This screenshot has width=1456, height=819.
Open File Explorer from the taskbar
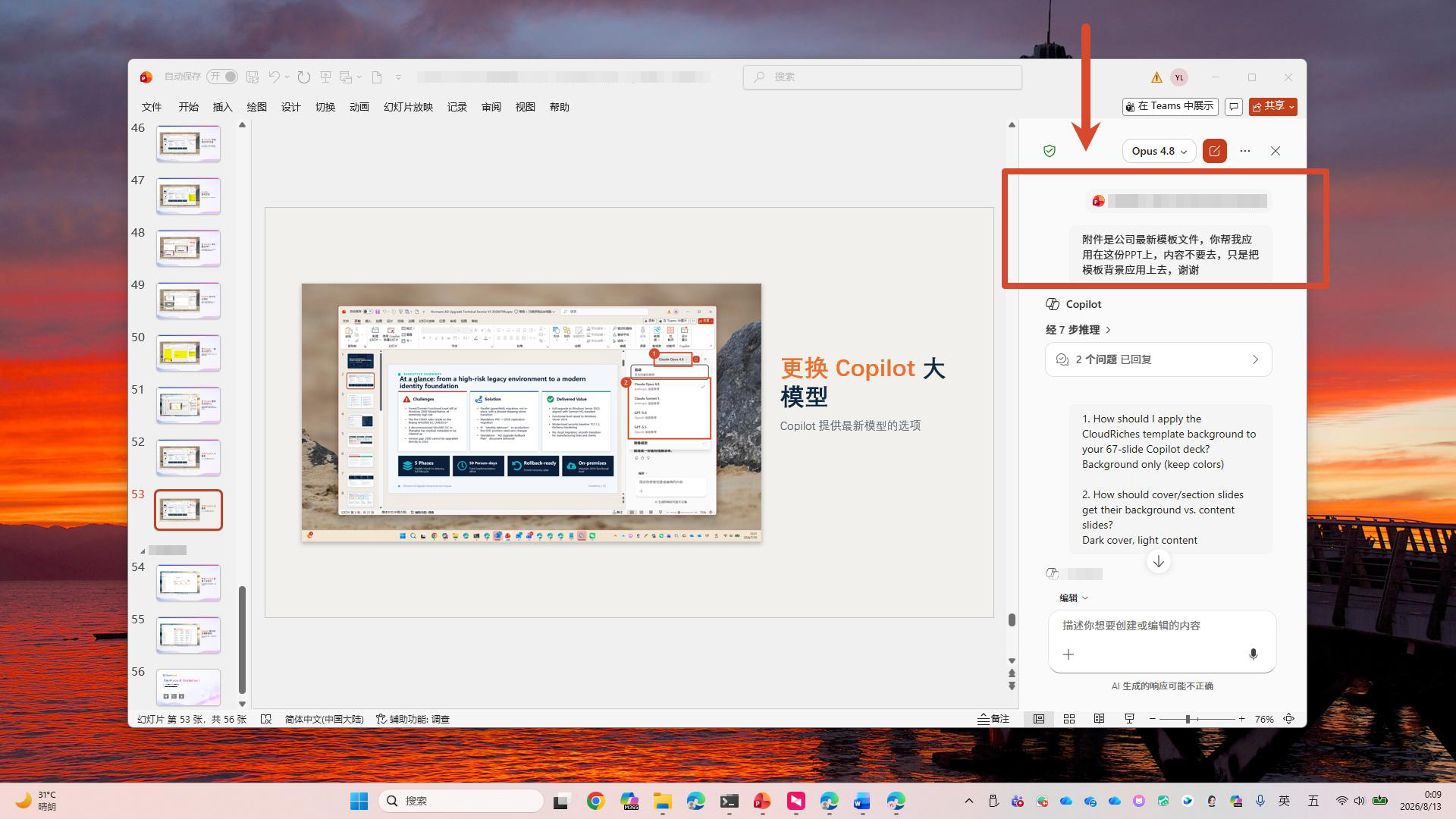coord(663,801)
